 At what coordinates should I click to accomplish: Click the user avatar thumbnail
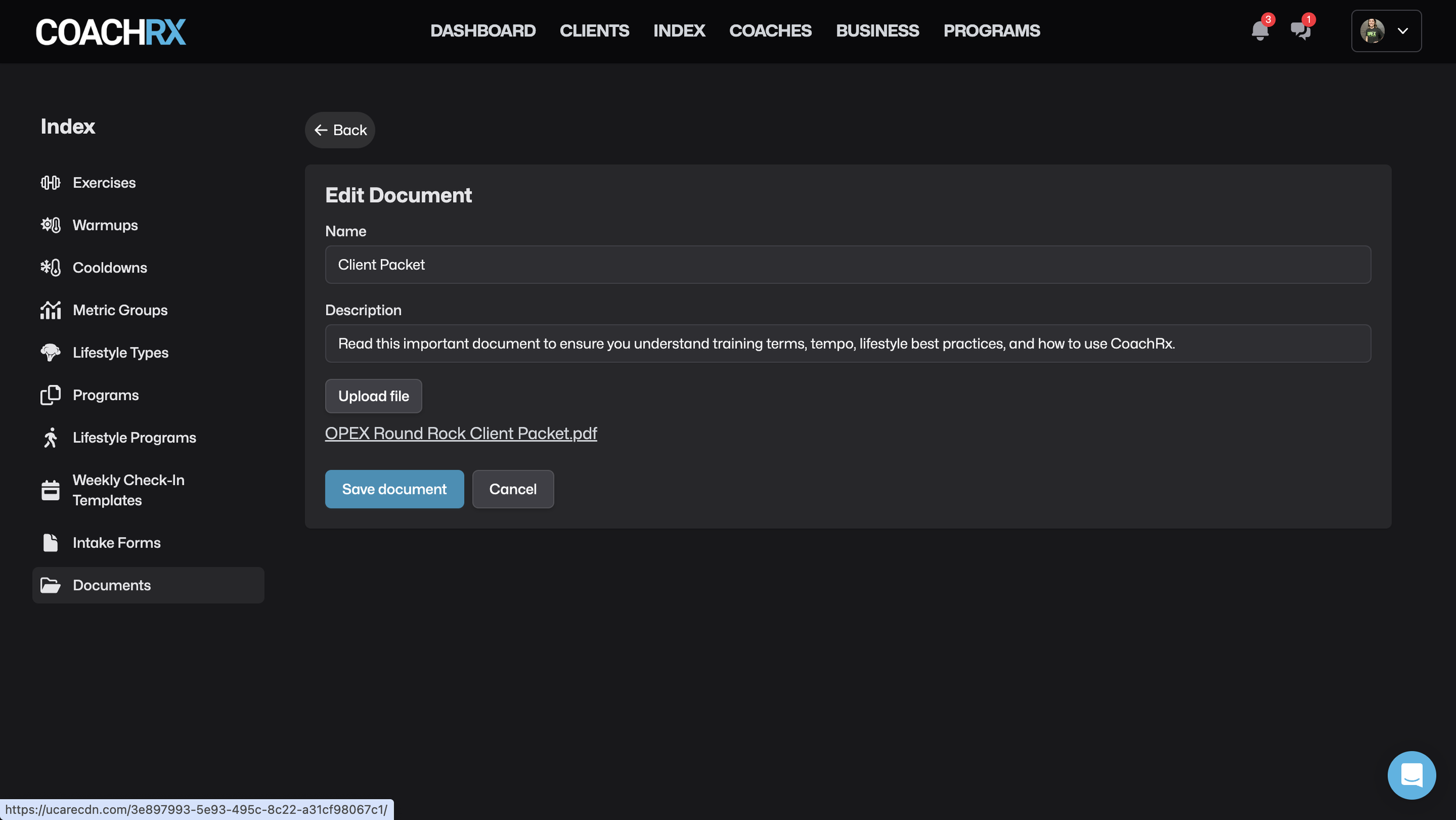1372,31
